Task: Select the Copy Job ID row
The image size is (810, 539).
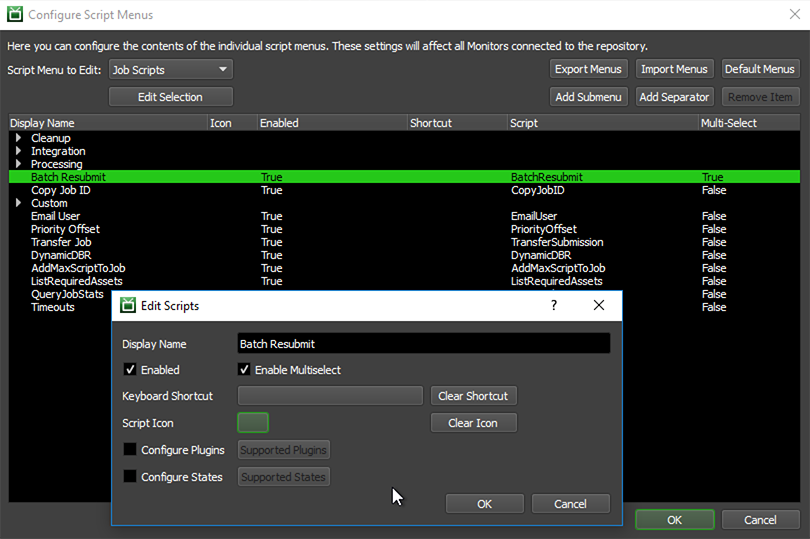Action: (61, 190)
